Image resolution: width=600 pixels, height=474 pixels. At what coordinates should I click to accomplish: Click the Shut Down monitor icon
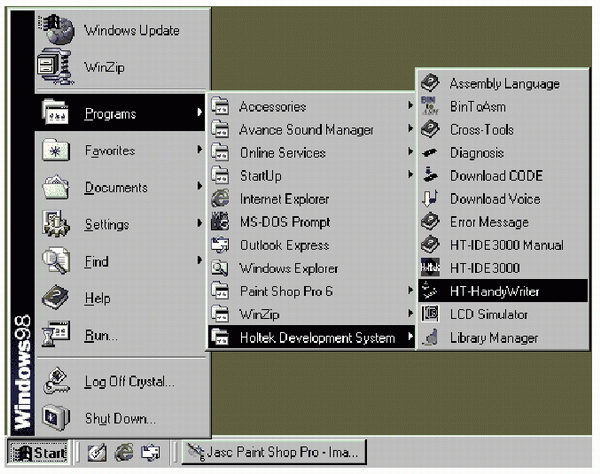(x=56, y=418)
